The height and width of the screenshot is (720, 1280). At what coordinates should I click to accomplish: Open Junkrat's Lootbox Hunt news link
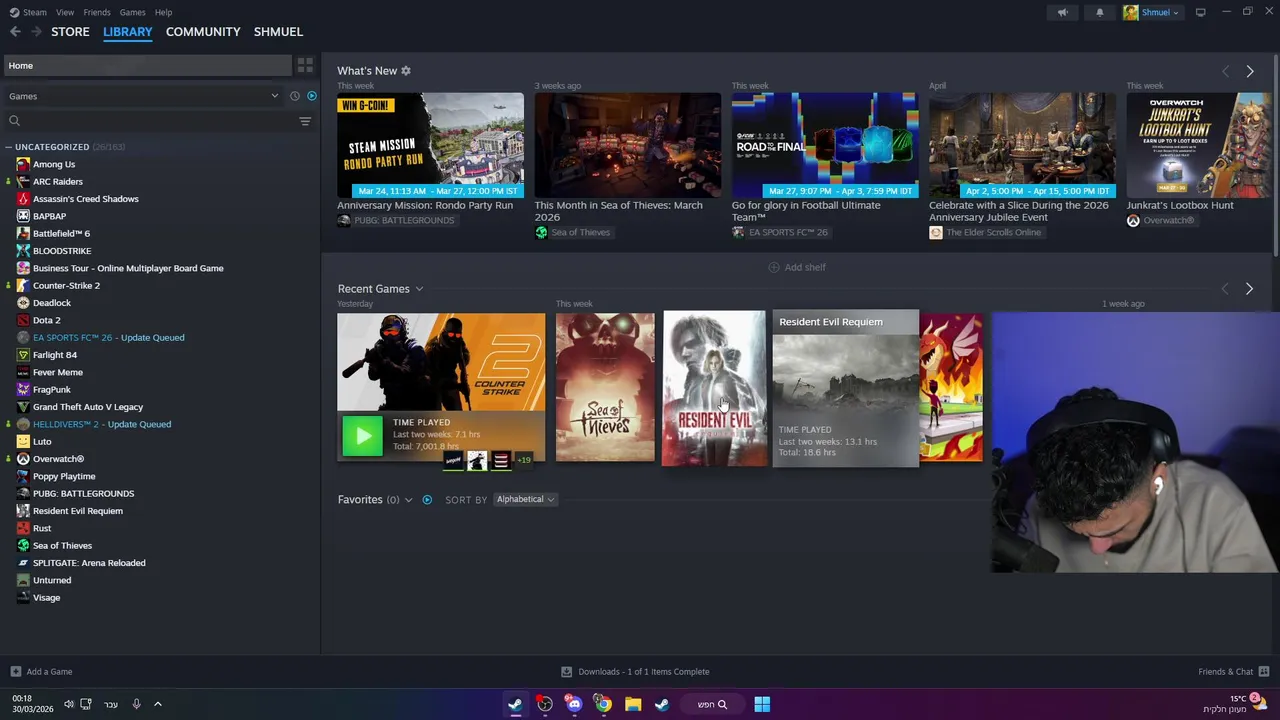pos(1179,205)
